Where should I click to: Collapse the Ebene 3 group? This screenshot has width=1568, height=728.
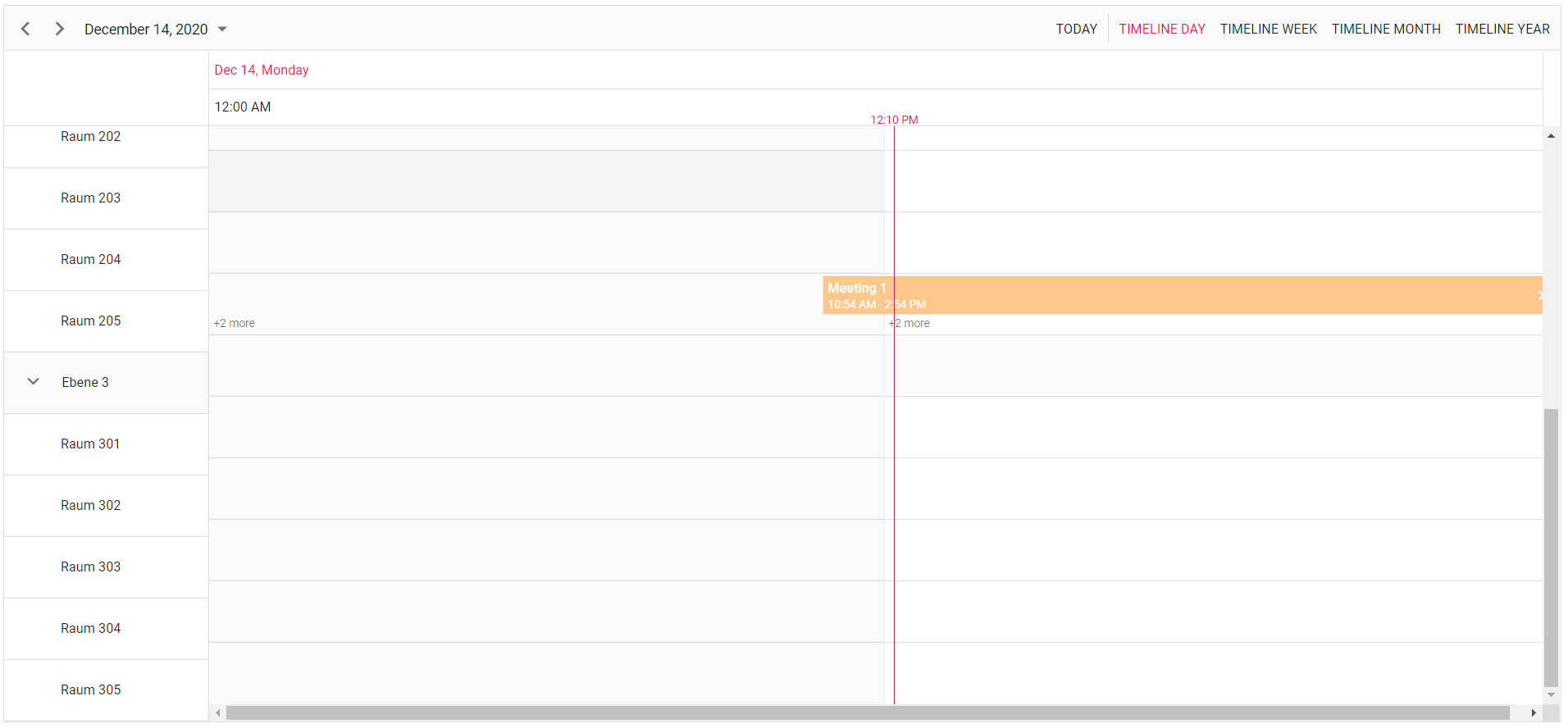34,382
